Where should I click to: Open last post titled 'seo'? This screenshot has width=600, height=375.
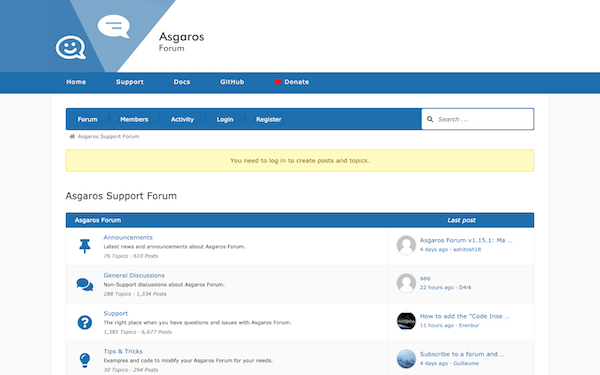(425, 278)
